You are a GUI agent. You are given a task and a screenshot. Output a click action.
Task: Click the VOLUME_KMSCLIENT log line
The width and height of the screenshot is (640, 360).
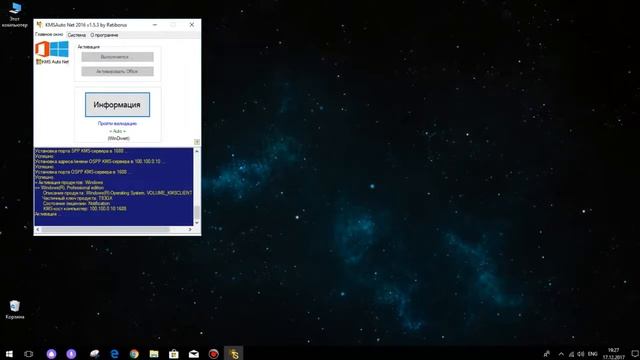click(117, 193)
